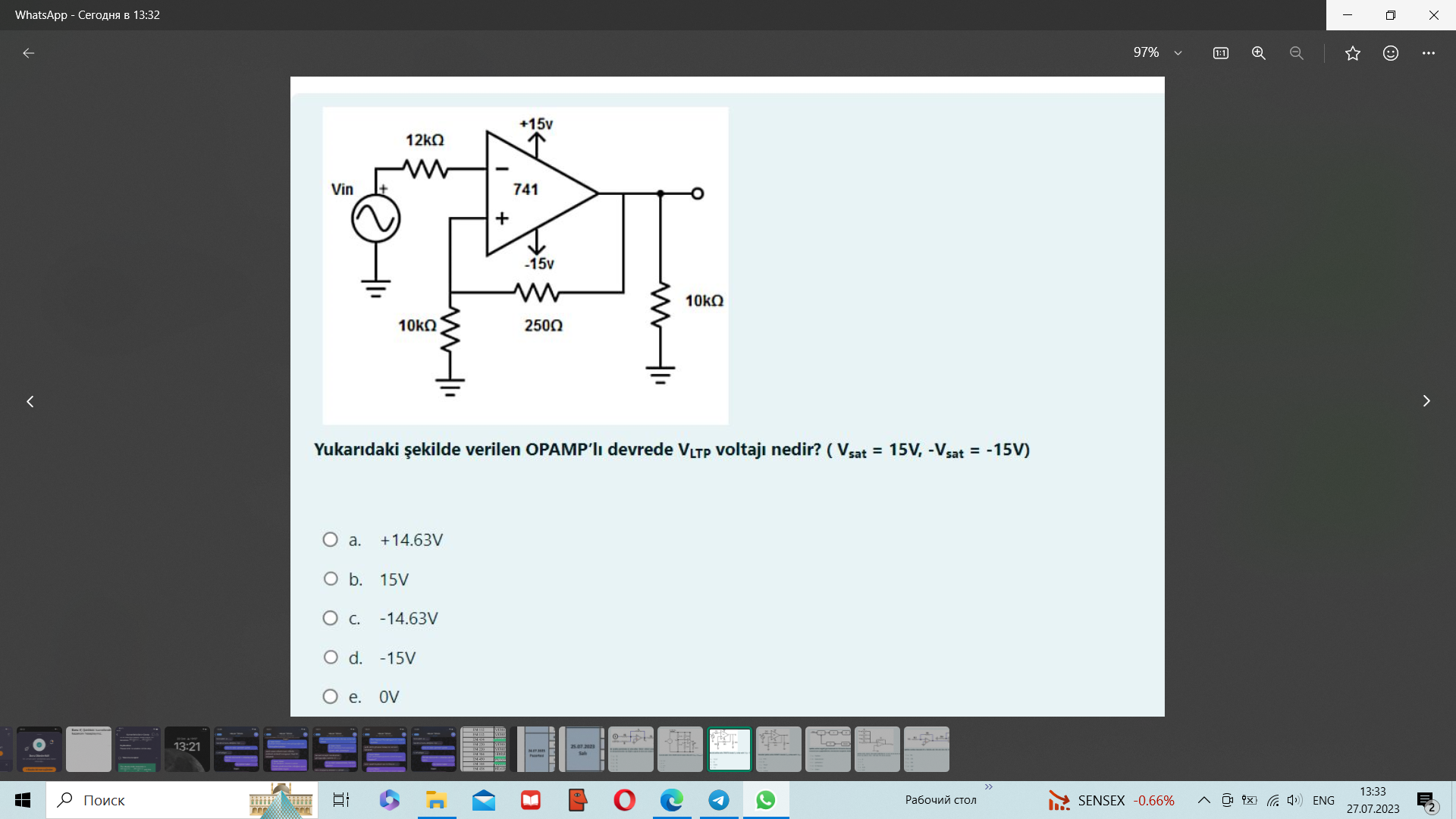This screenshot has width=1456, height=819.
Task: Open the SENSEX -0.66% stock widget
Action: tap(1112, 800)
